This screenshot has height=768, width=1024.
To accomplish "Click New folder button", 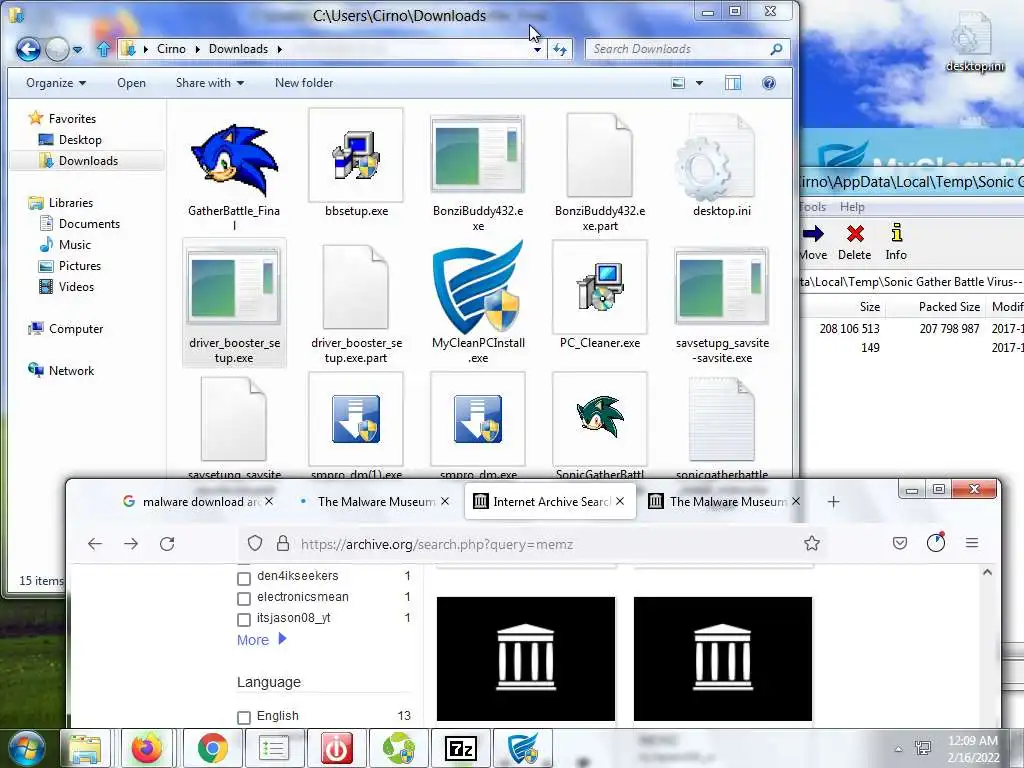I will (304, 83).
